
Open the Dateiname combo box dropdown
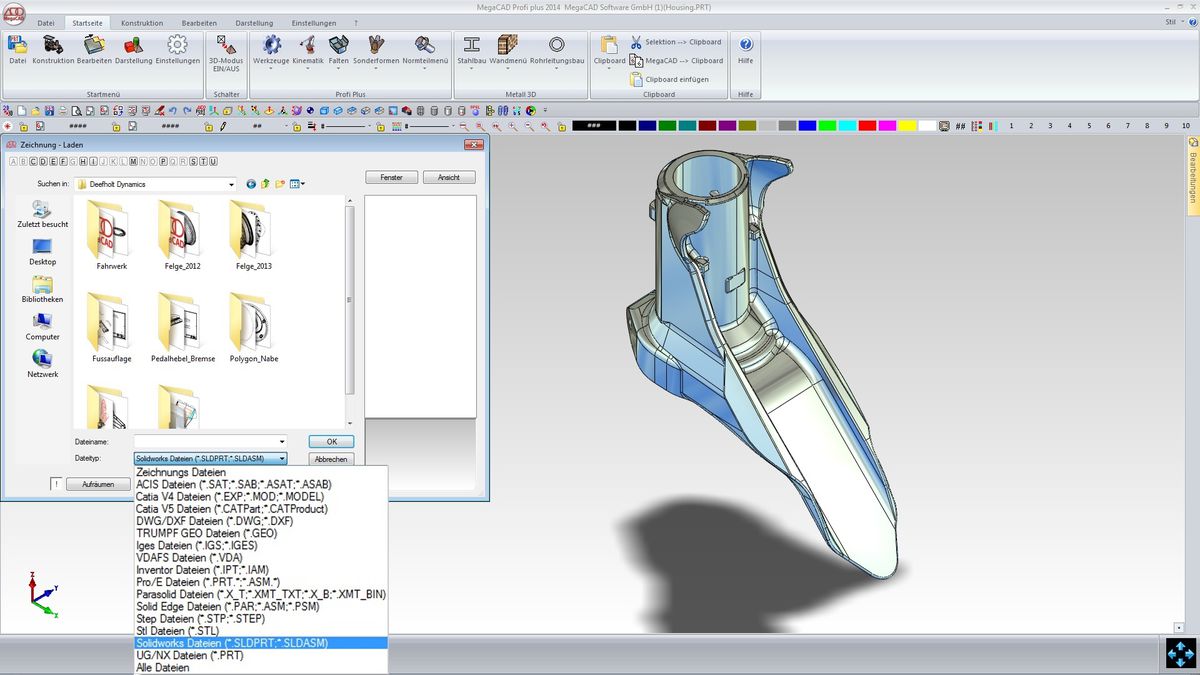(x=282, y=441)
